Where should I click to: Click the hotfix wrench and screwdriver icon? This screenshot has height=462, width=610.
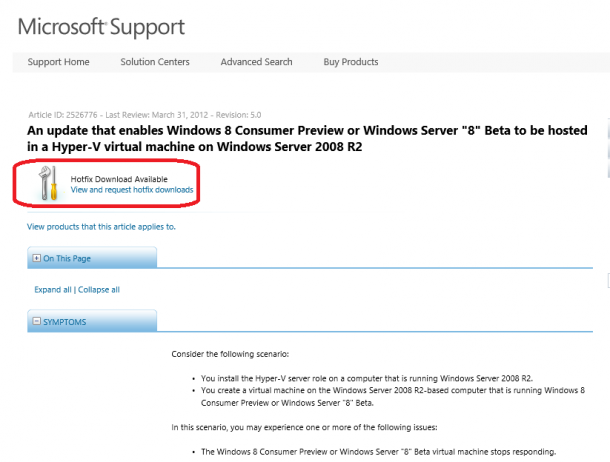coord(48,183)
